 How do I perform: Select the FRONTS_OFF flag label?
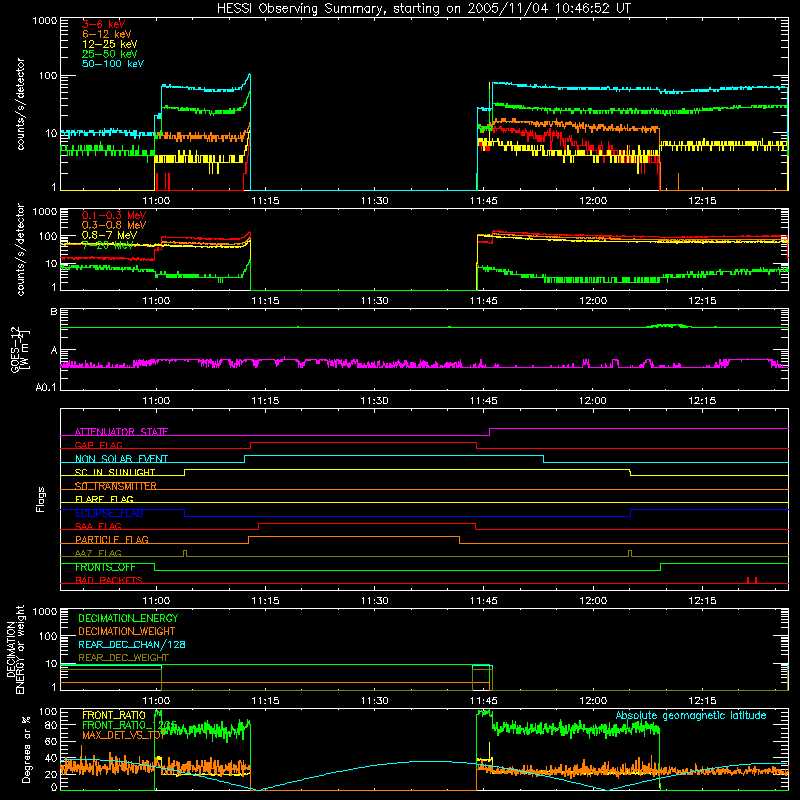point(105,567)
